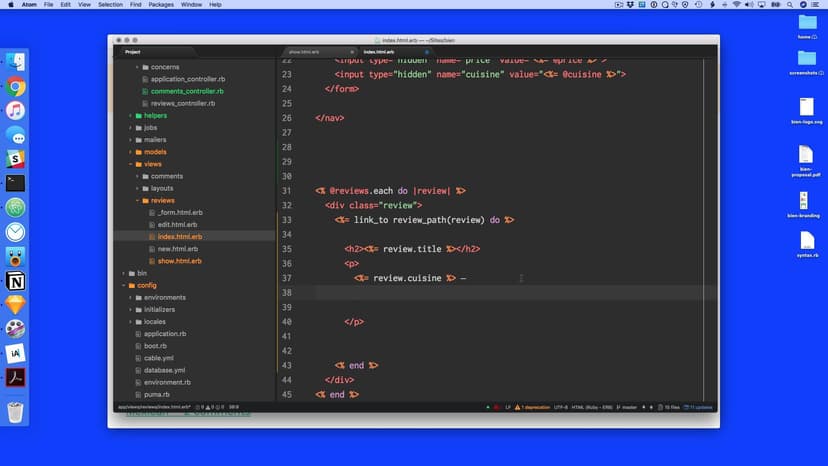
Task: Expand the models folder
Action: click(130, 152)
